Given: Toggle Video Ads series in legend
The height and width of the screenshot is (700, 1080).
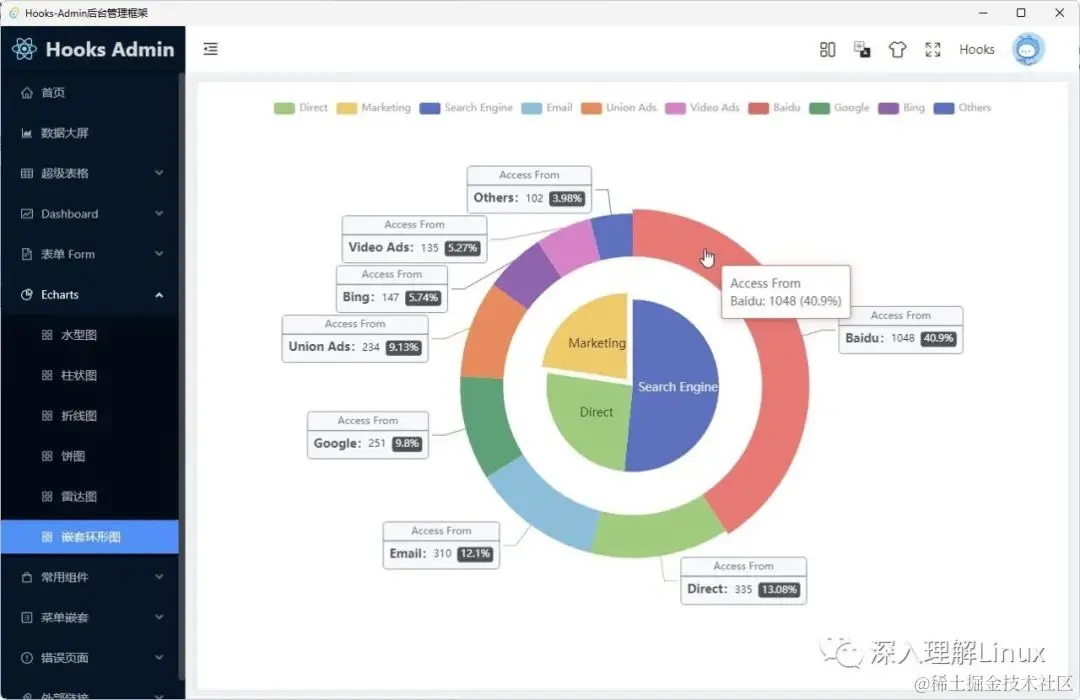Looking at the screenshot, I should (x=702, y=107).
